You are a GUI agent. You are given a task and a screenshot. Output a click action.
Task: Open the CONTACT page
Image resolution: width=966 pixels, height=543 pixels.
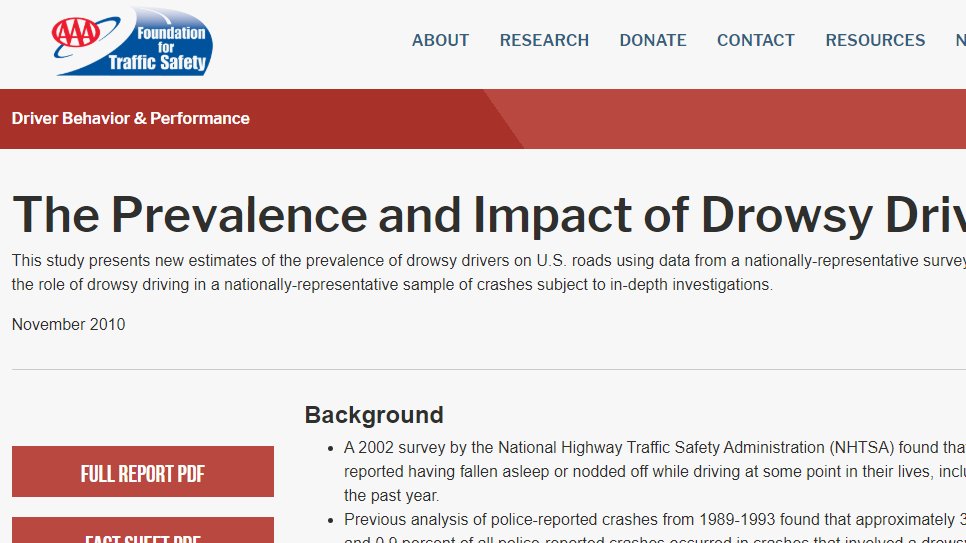coord(756,41)
